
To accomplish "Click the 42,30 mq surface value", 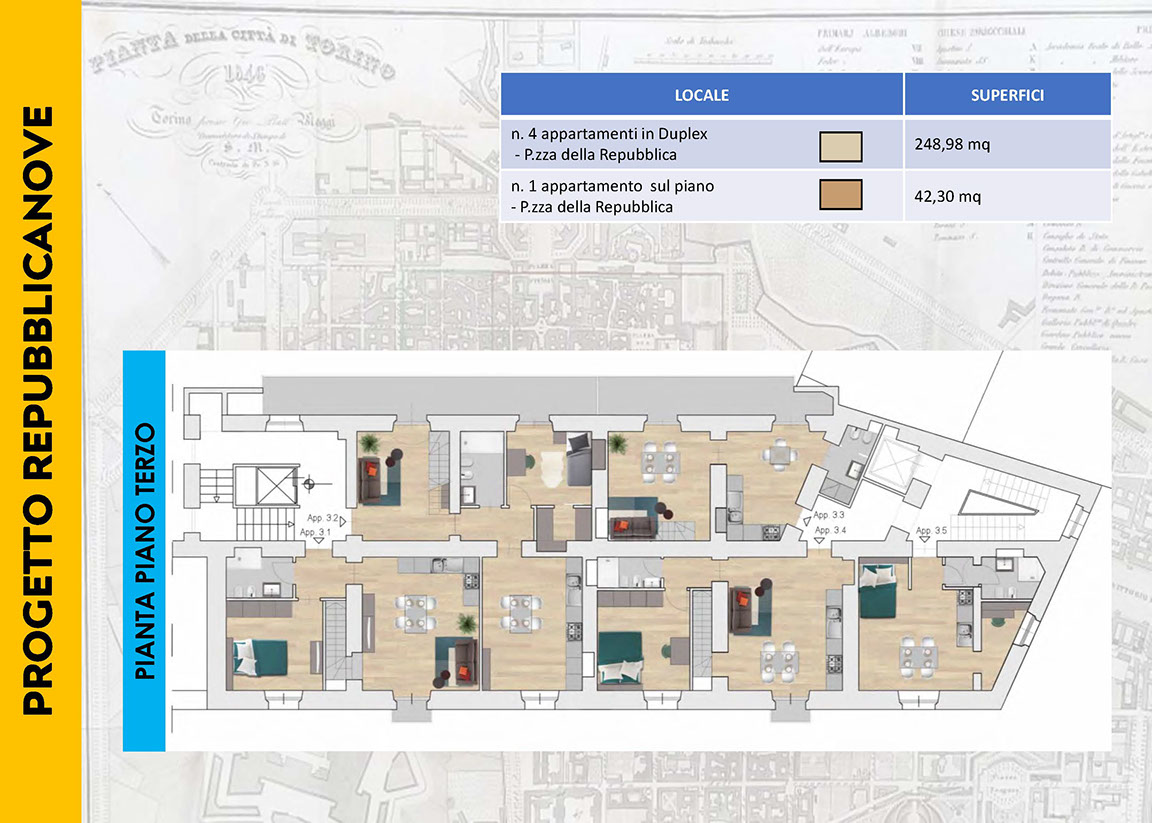I will (x=947, y=197).
